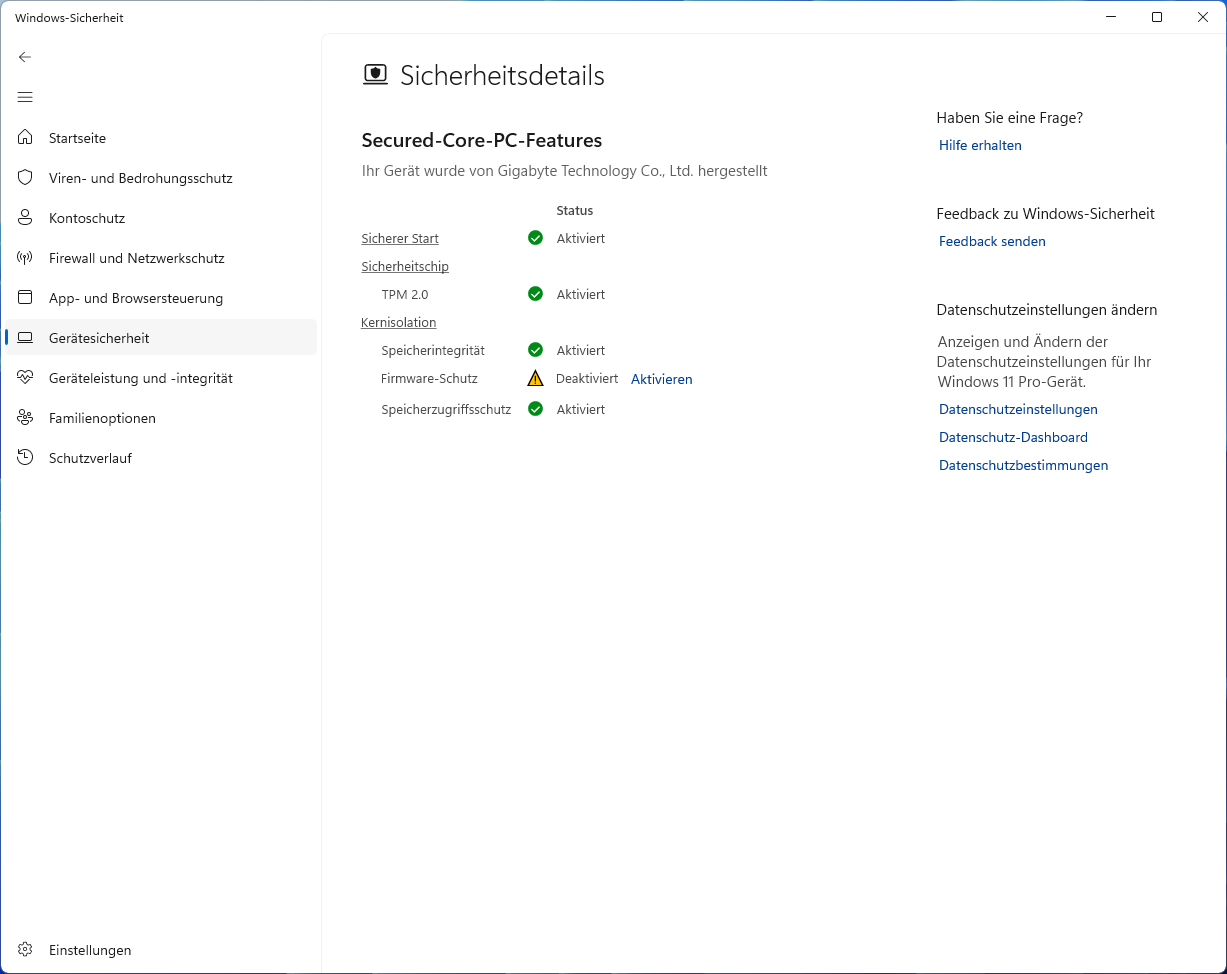Screen dimensions: 1227x974
Task: Select the Geräteleistung heart icon
Action: pyautogui.click(x=25, y=378)
